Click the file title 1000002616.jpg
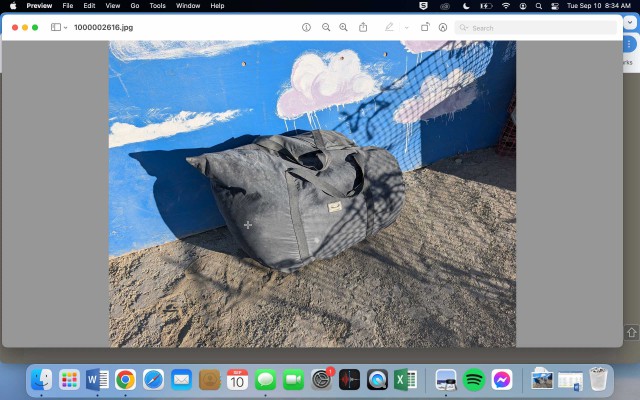 pos(104,27)
